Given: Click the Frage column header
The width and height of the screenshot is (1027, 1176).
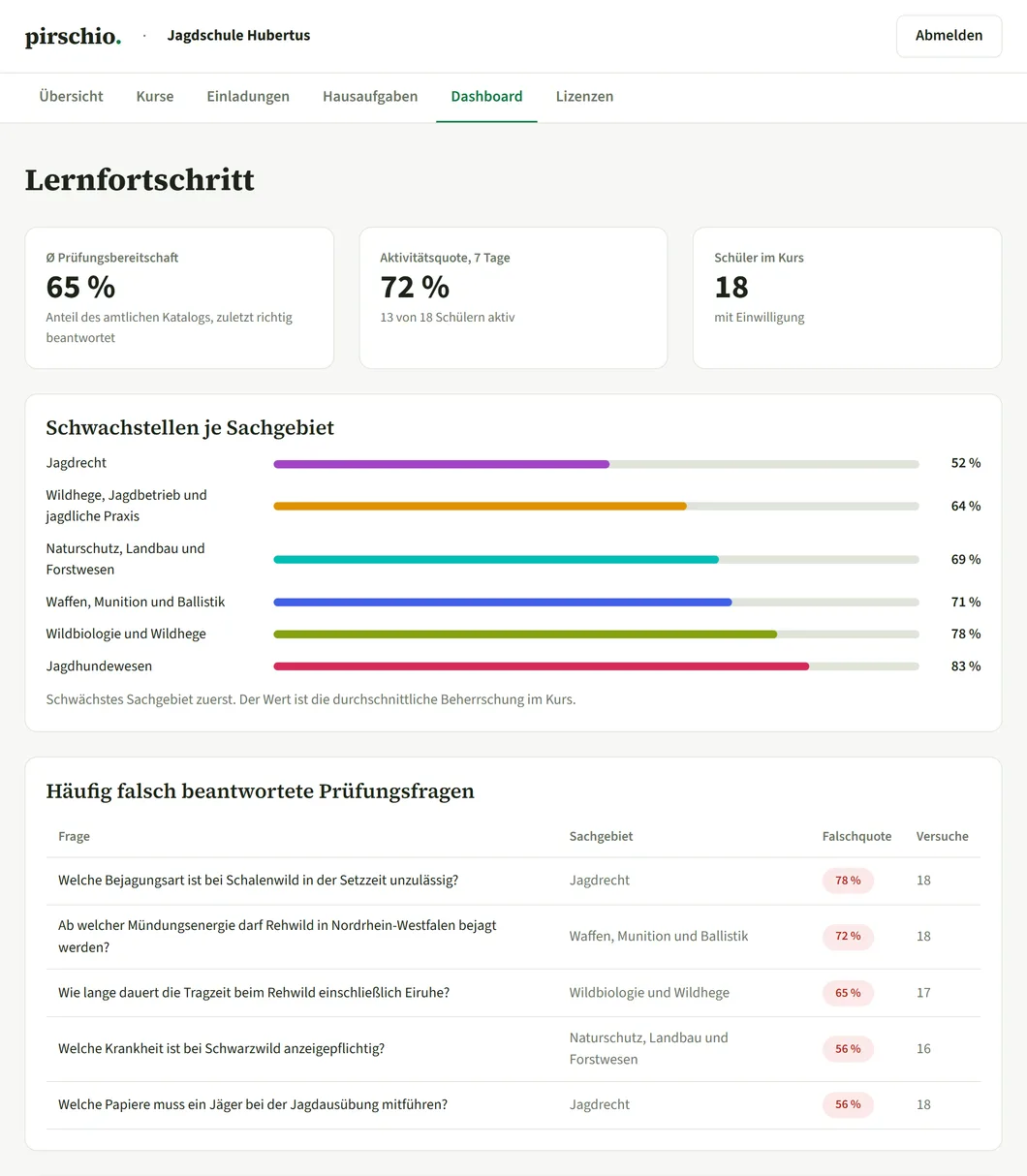Looking at the screenshot, I should 74,836.
